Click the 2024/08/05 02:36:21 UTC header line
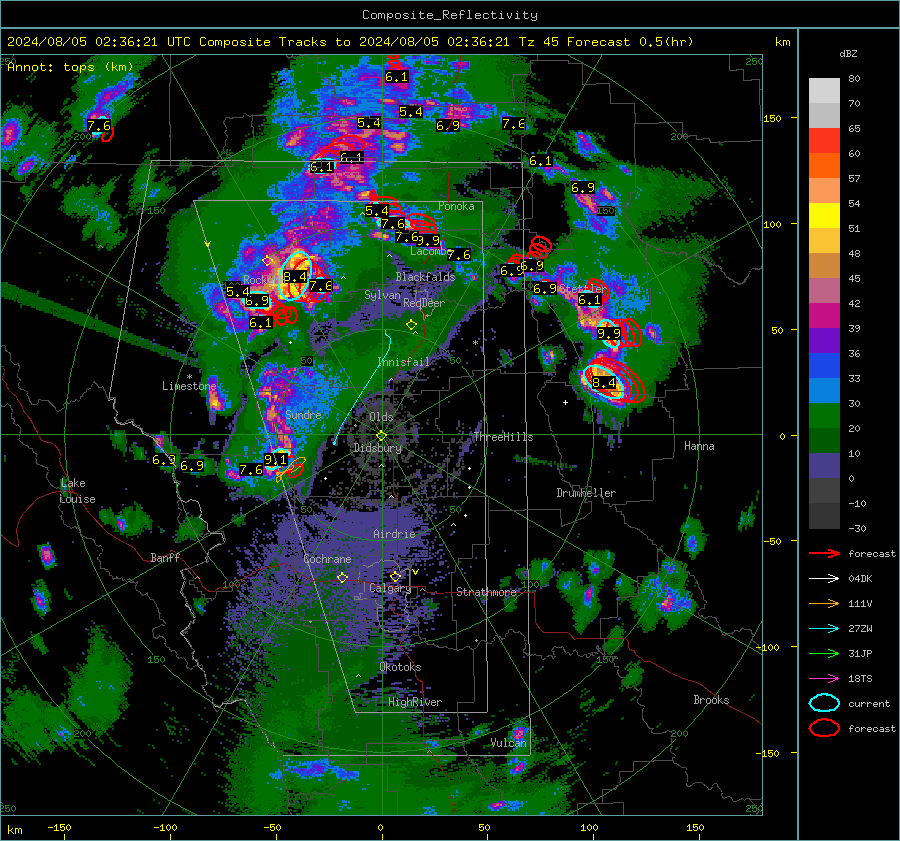 pyautogui.click(x=350, y=42)
